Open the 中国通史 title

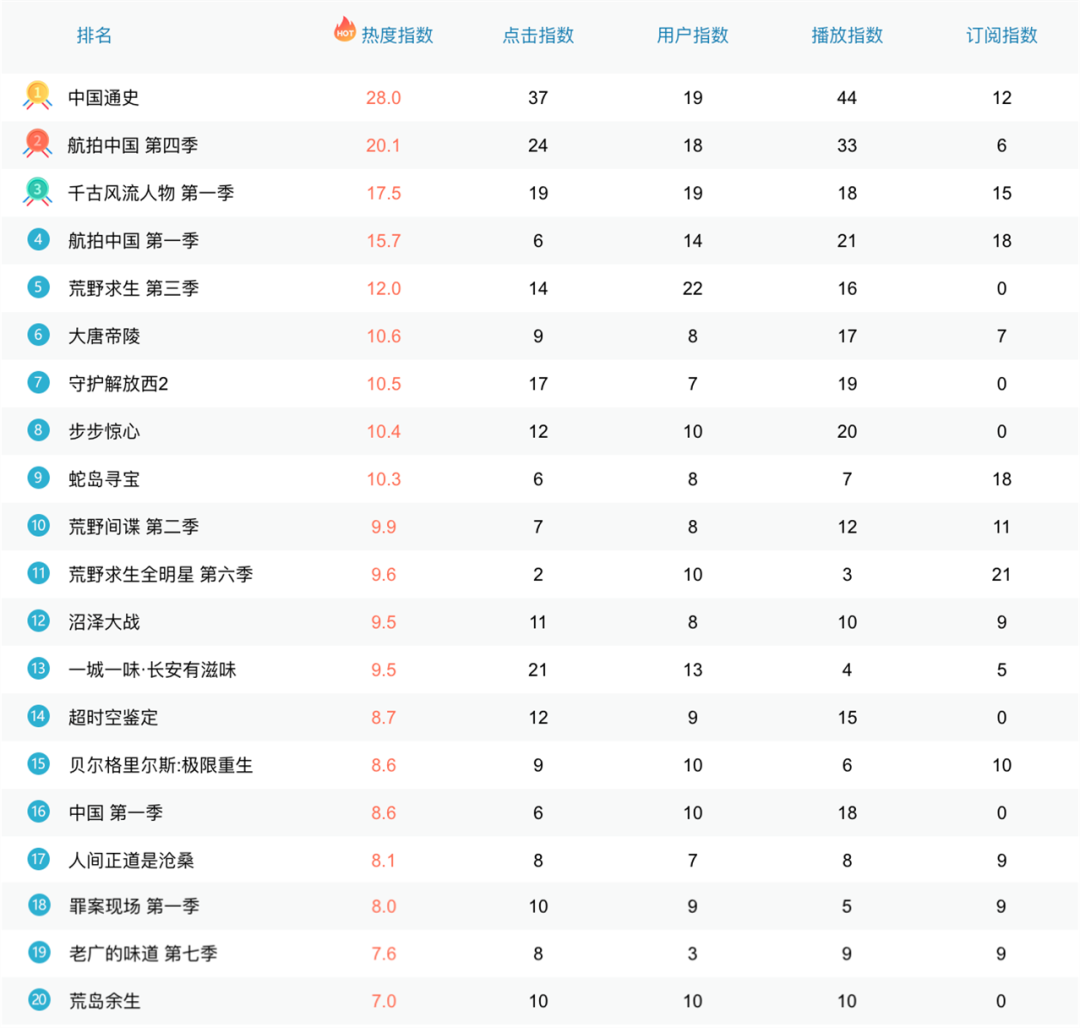click(103, 98)
